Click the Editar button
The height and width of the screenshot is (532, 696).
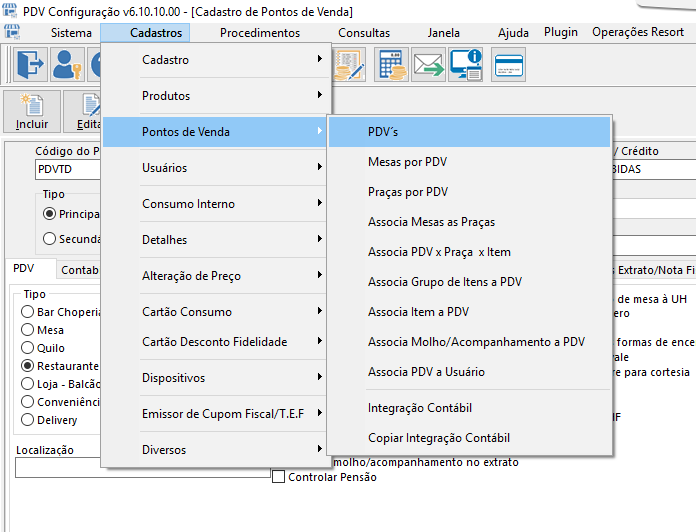tap(83, 111)
